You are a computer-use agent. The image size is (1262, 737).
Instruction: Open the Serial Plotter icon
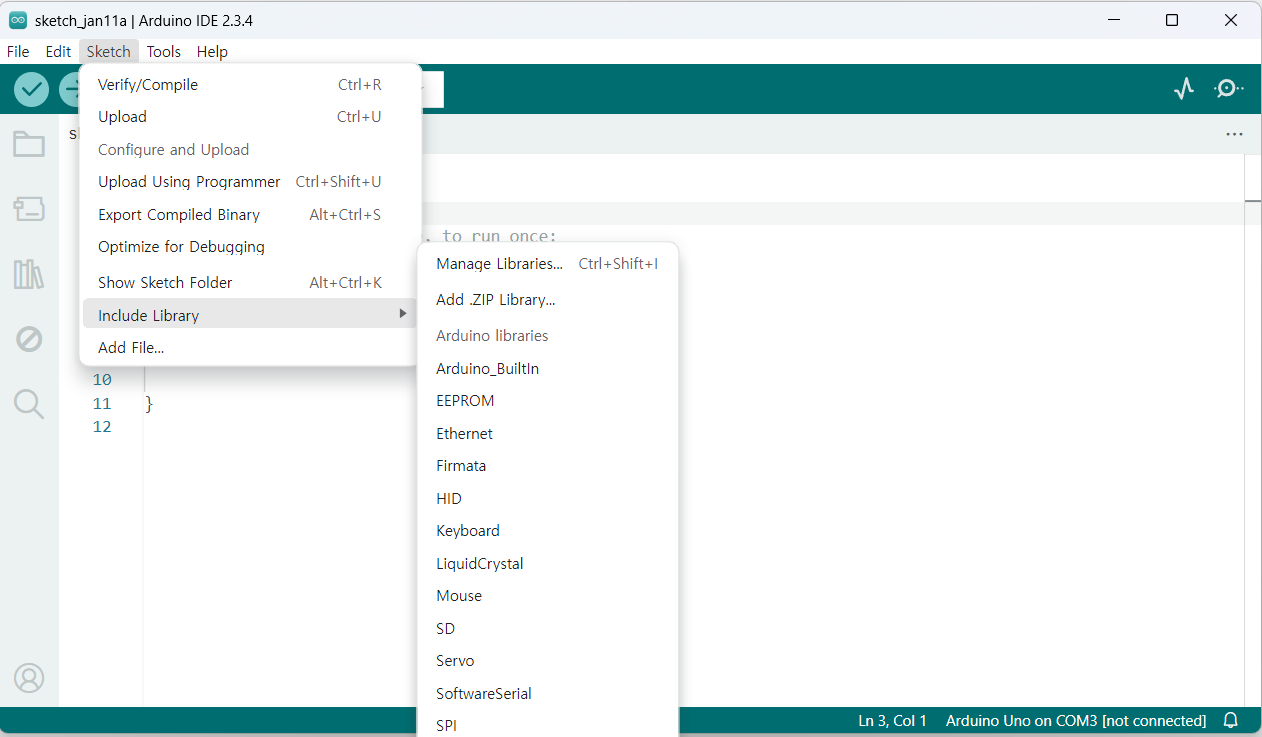pos(1184,89)
